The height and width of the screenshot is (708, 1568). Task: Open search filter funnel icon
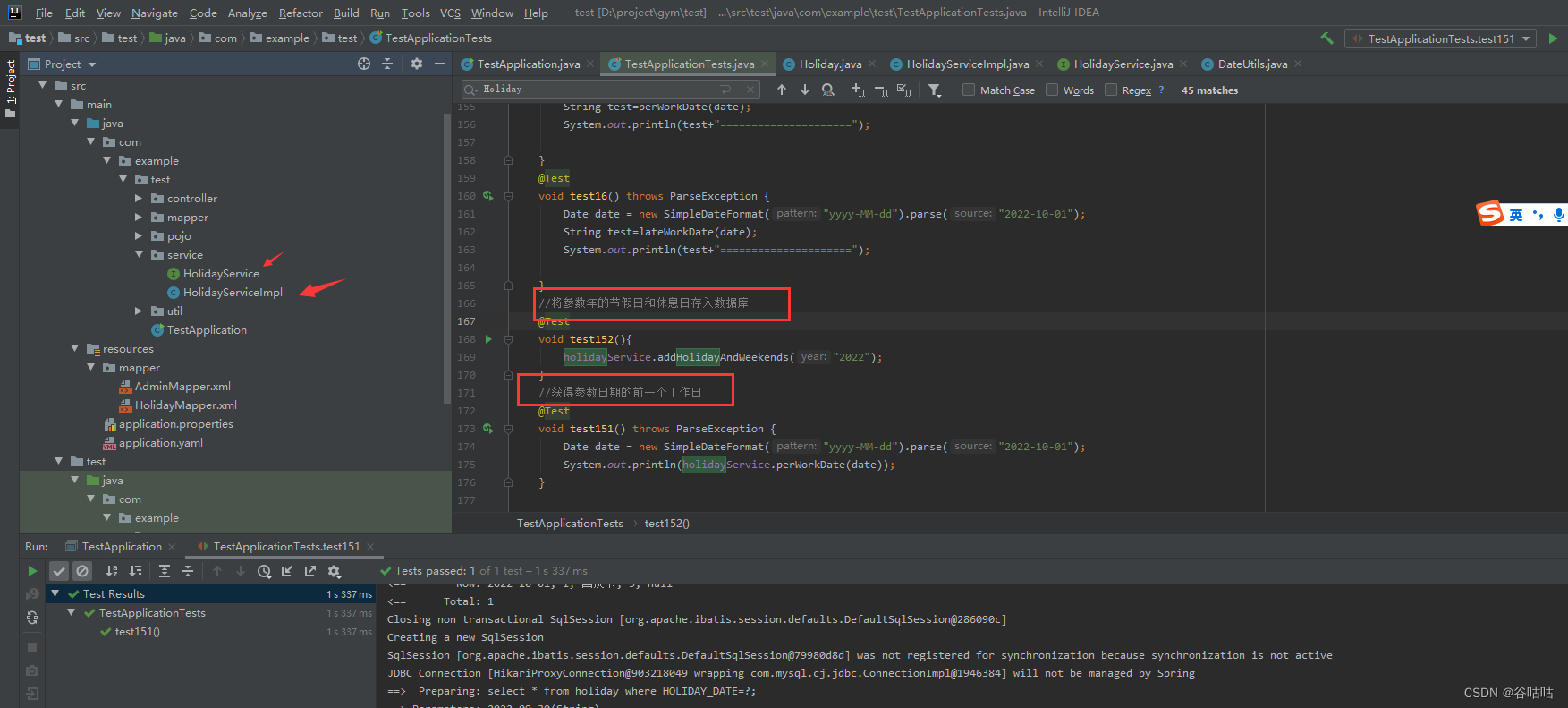point(935,90)
